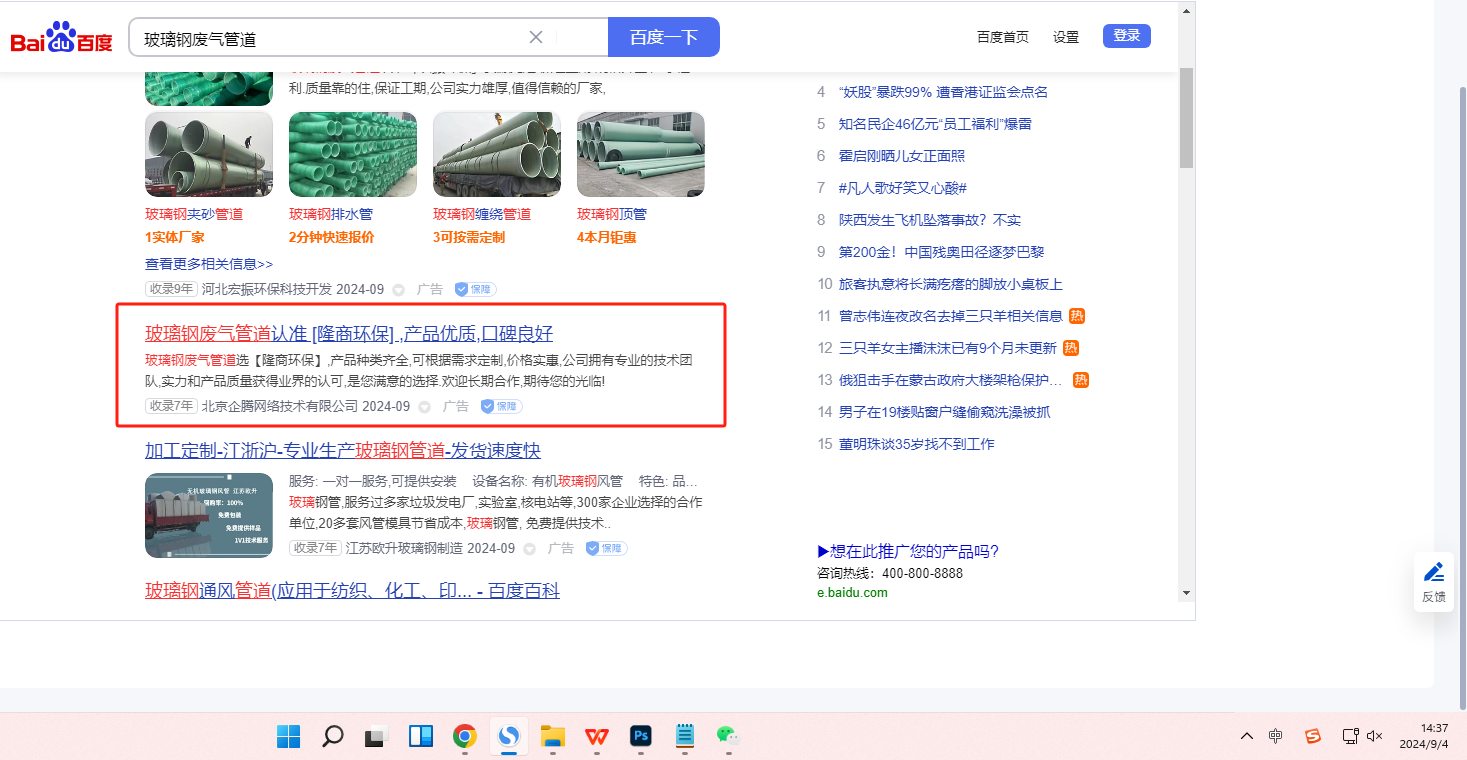This screenshot has height=760, width=1467.
Task: Open hot topic 董明珠谈35岁找不到工作
Action: point(917,444)
